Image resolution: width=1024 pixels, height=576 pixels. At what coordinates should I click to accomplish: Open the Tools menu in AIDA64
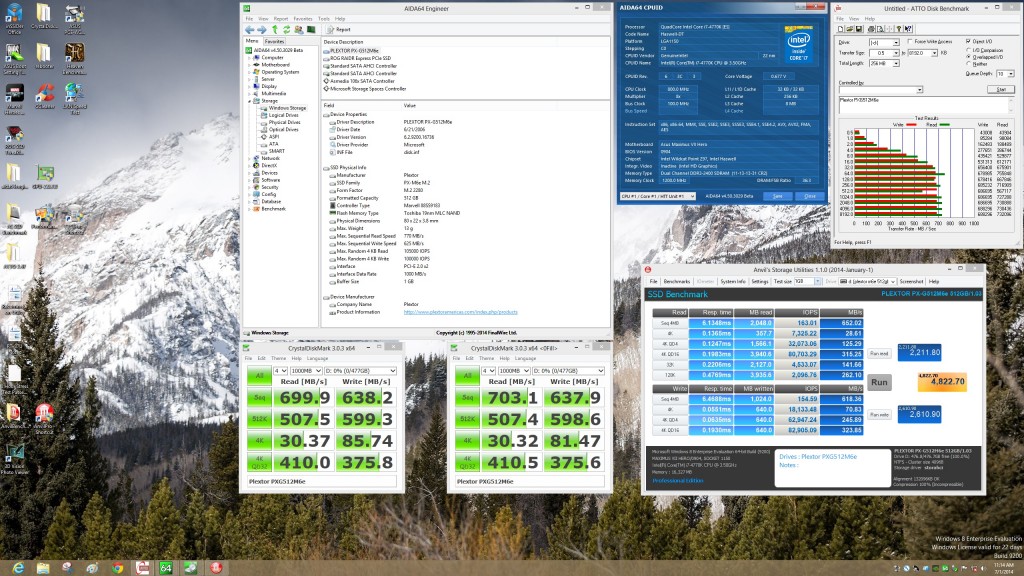pos(324,19)
